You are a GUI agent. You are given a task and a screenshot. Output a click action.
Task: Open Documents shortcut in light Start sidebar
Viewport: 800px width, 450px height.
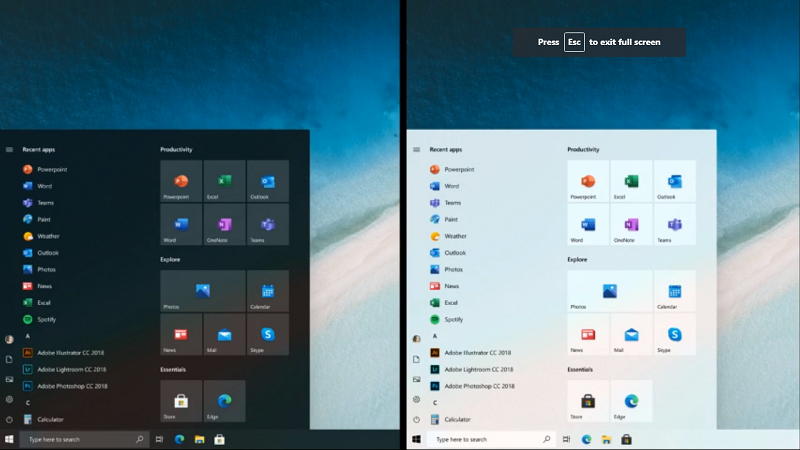416,359
